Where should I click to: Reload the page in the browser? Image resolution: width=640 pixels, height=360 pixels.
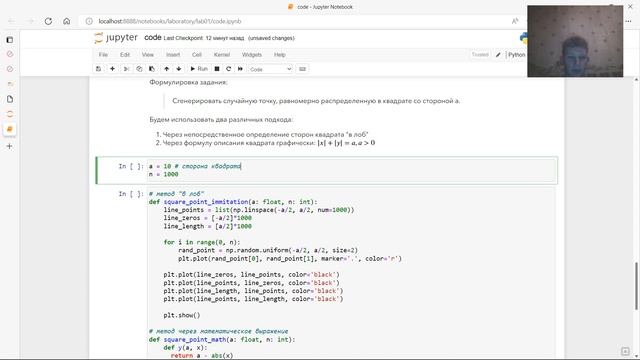48,21
